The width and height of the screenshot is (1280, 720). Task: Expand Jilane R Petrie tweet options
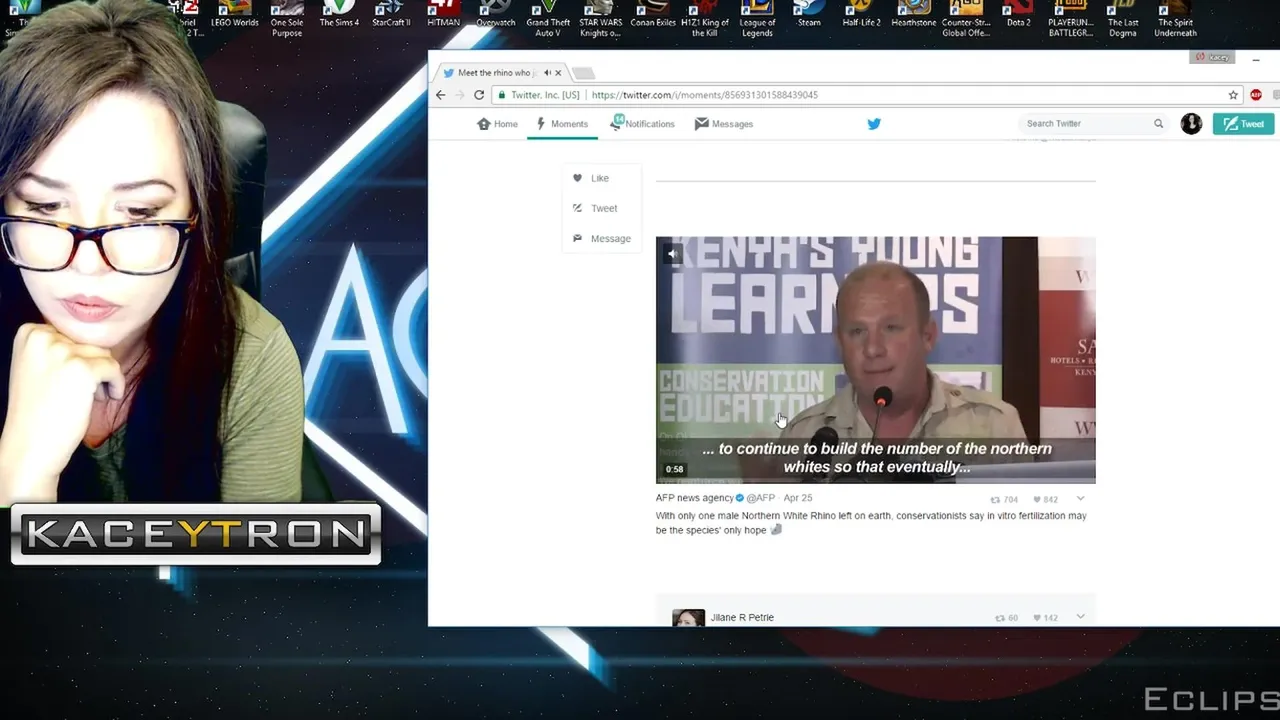(1080, 617)
